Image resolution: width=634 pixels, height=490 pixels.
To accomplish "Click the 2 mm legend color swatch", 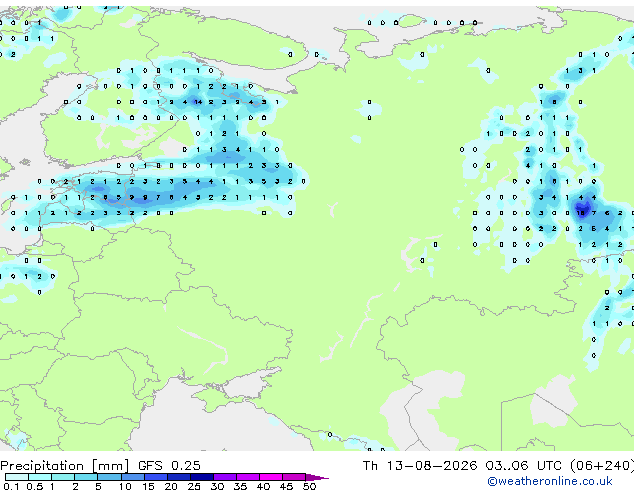I will (x=86, y=477).
